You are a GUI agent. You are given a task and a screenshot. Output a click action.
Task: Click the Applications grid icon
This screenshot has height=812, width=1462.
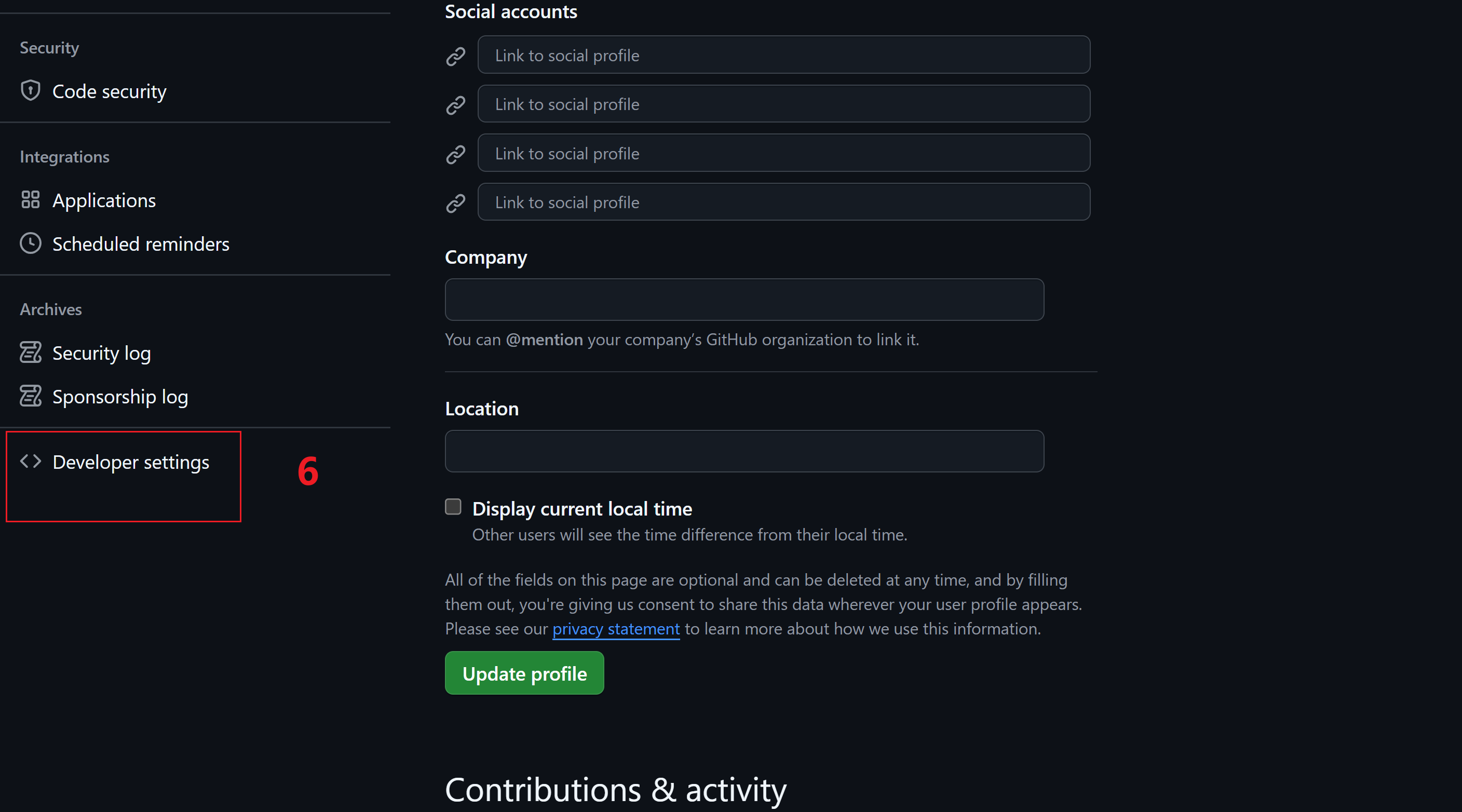[30, 200]
